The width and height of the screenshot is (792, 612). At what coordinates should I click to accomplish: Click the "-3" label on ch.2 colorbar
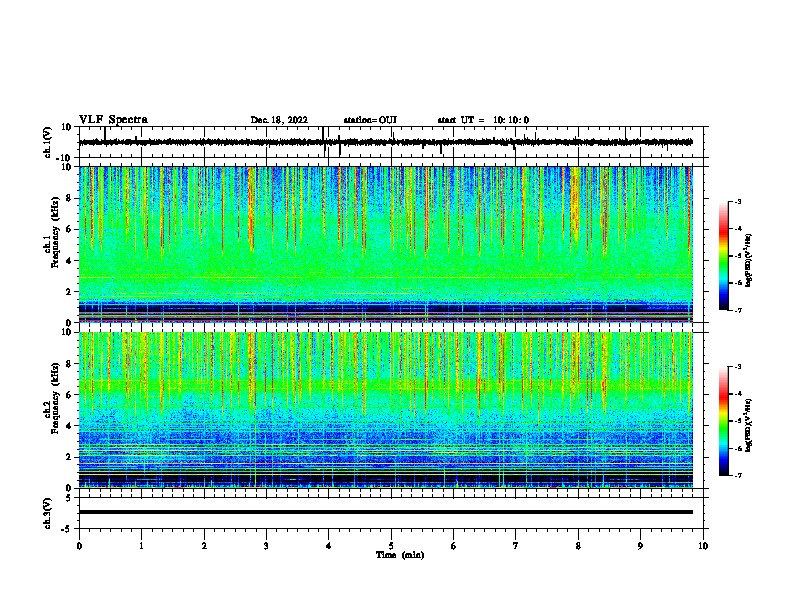pyautogui.click(x=737, y=367)
